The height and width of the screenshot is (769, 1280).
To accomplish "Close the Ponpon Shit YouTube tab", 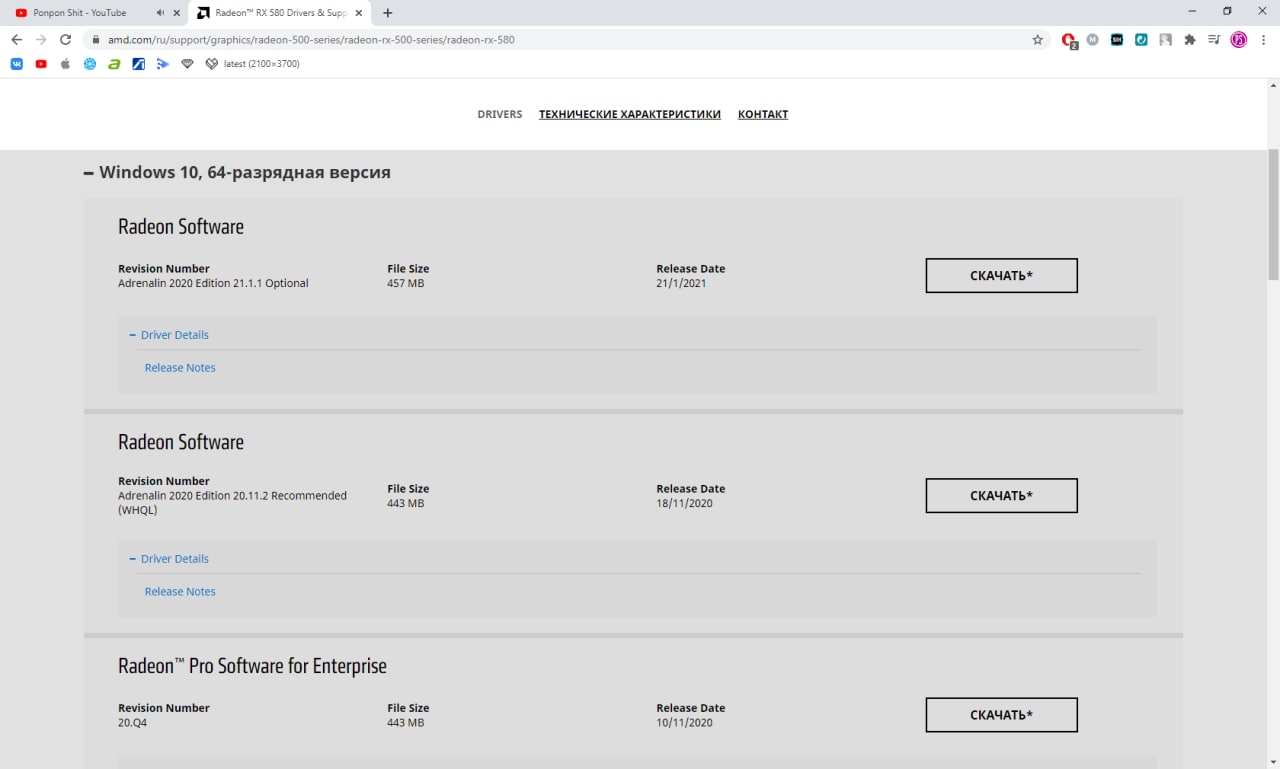I will tap(176, 13).
